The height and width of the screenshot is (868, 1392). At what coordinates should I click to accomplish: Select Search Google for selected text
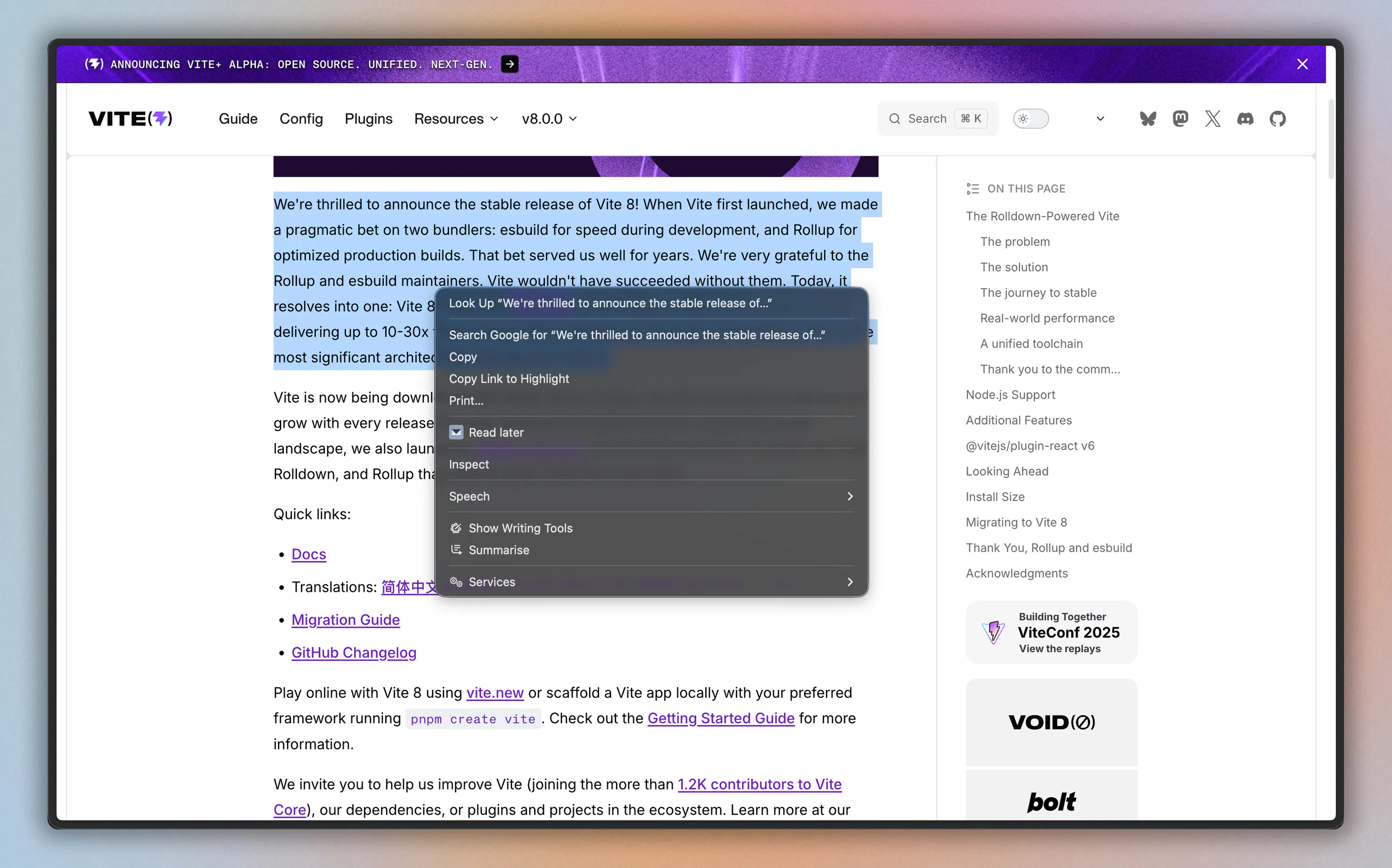point(652,334)
